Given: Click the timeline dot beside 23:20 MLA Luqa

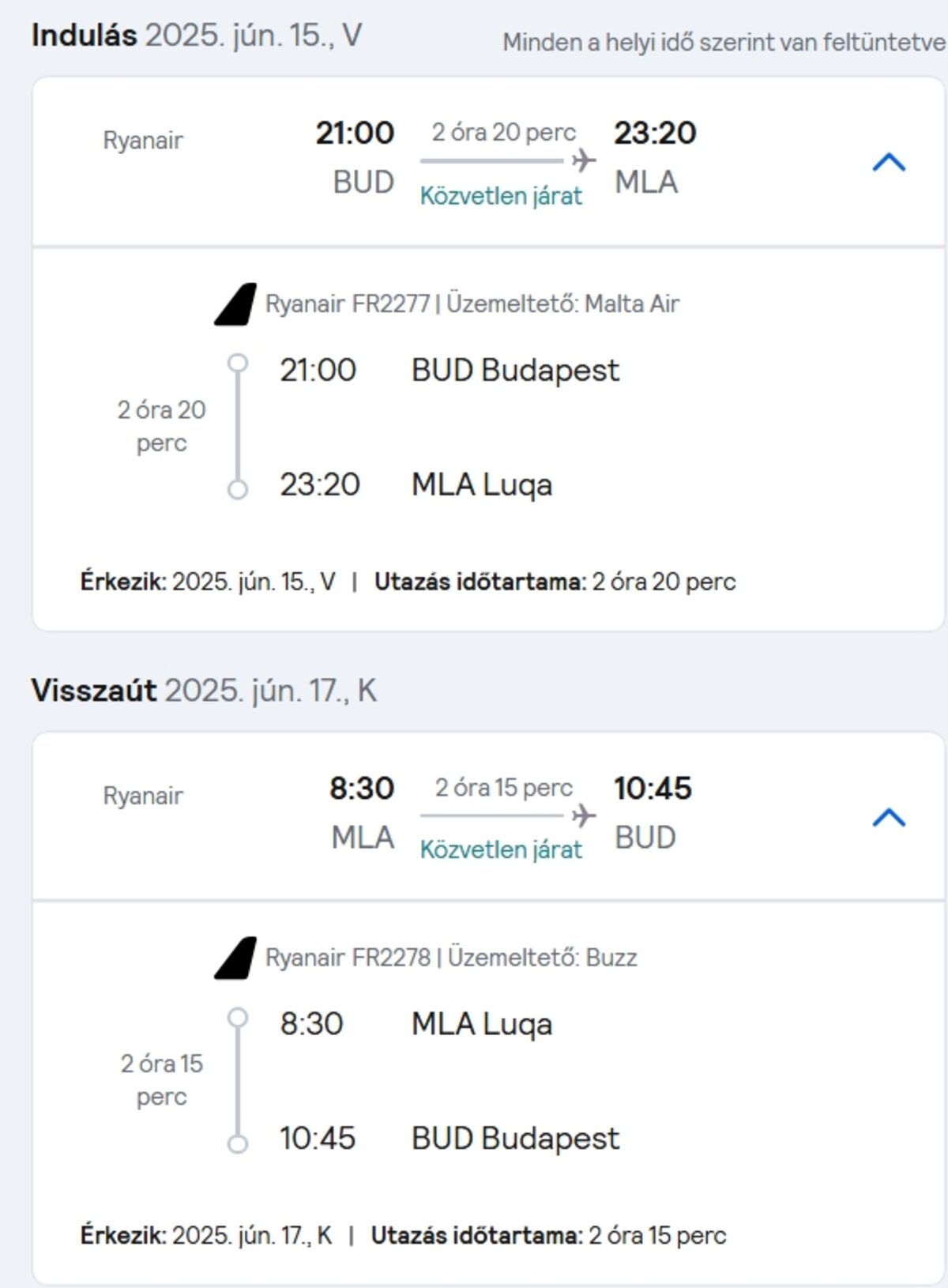Looking at the screenshot, I should point(238,490).
